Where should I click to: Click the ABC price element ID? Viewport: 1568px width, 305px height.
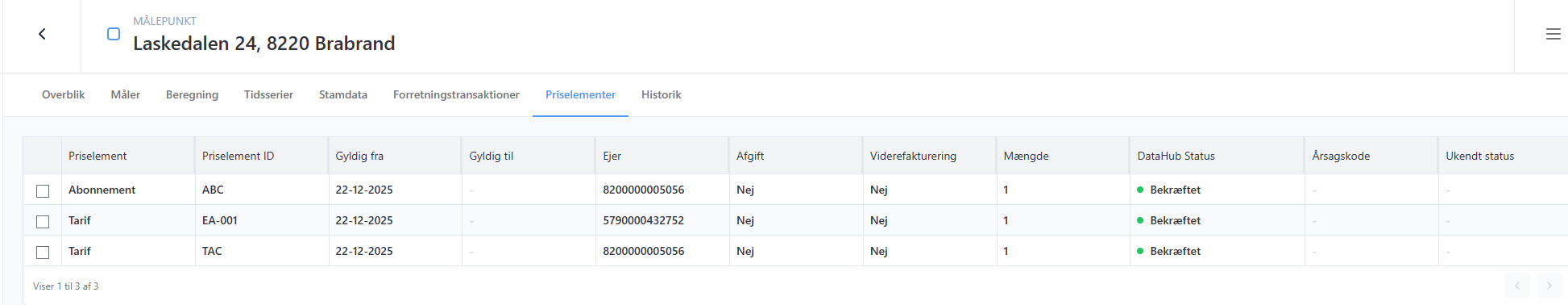point(213,190)
